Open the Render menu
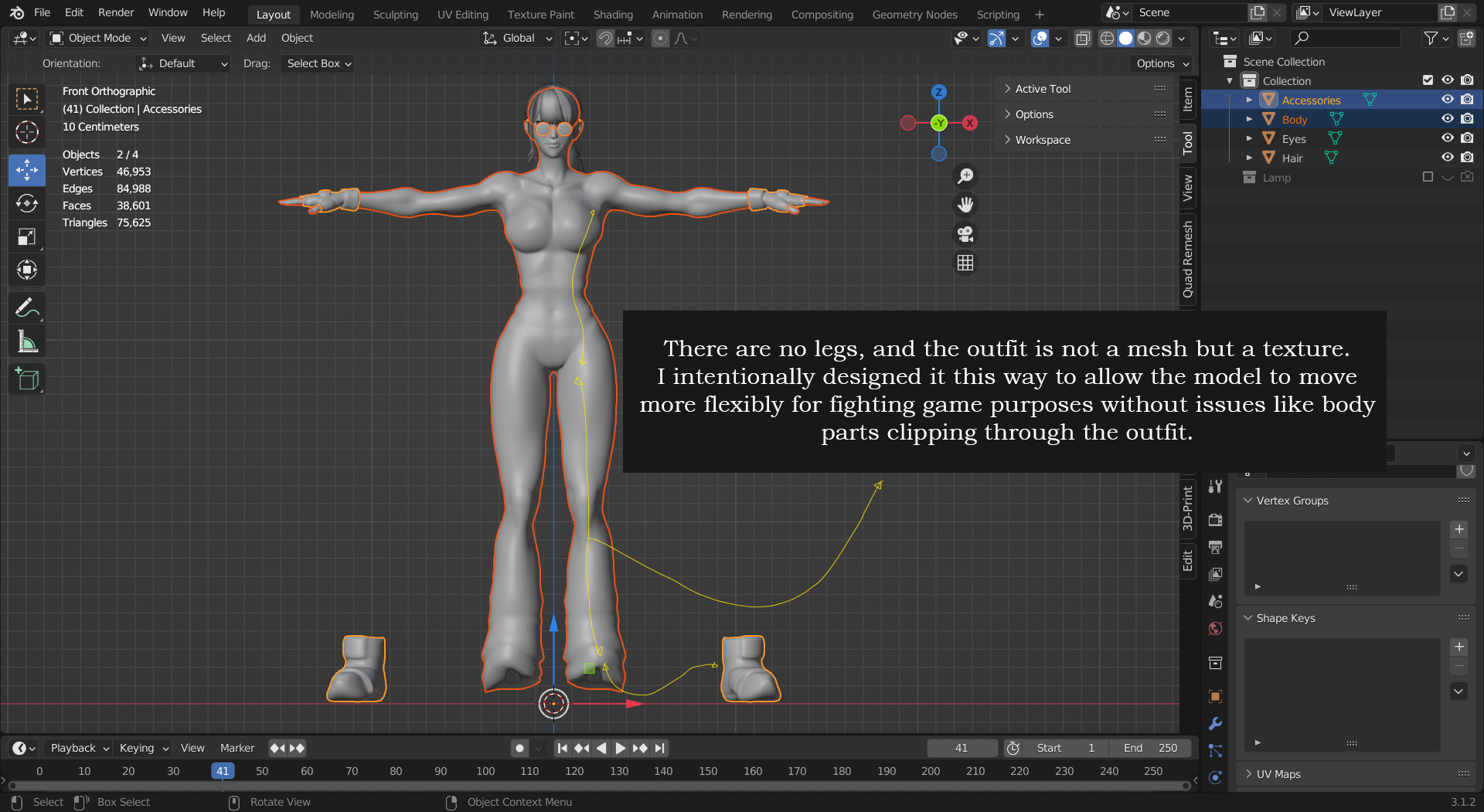The width and height of the screenshot is (1484, 812). (116, 13)
